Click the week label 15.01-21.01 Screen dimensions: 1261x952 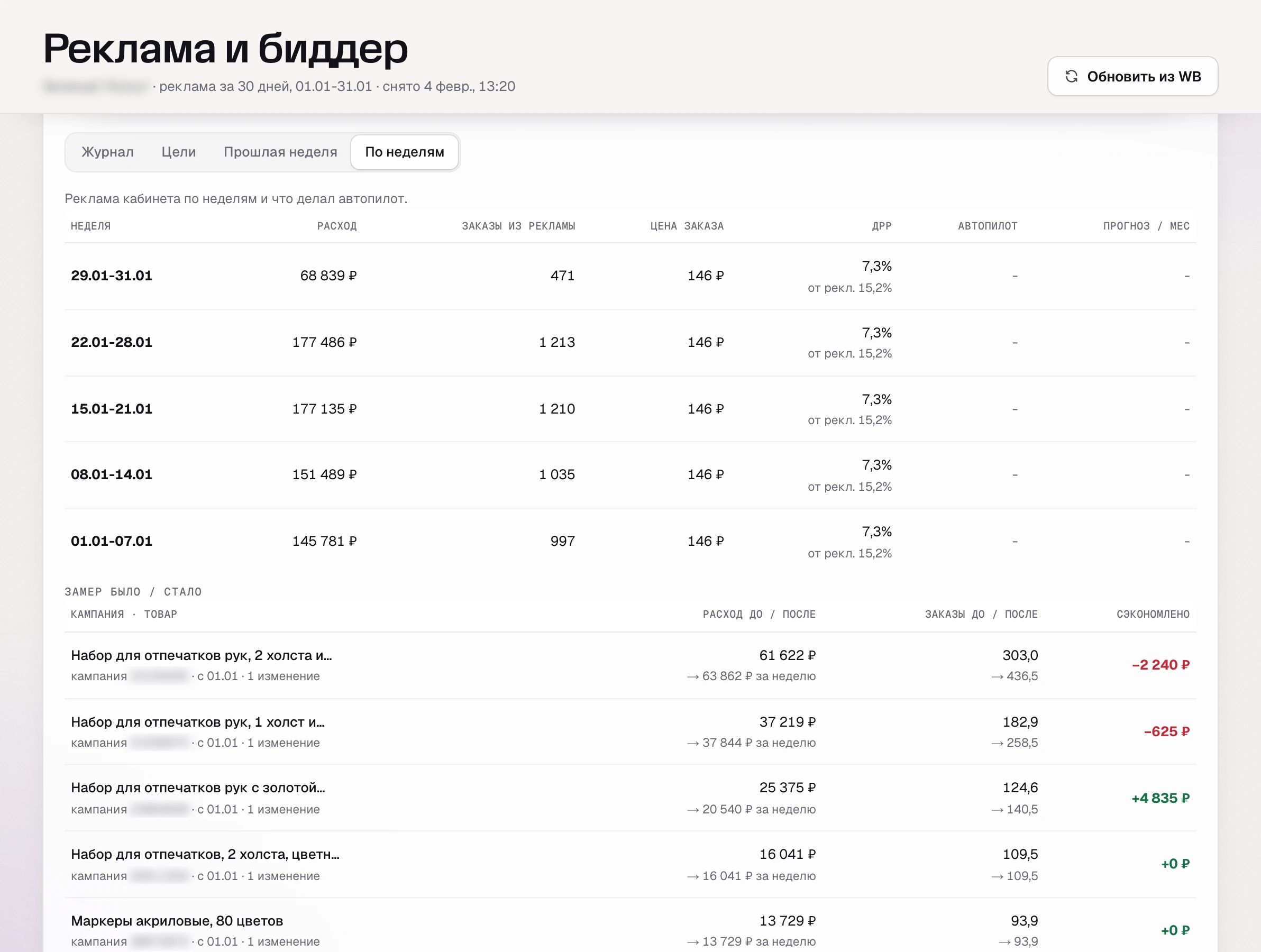point(111,409)
